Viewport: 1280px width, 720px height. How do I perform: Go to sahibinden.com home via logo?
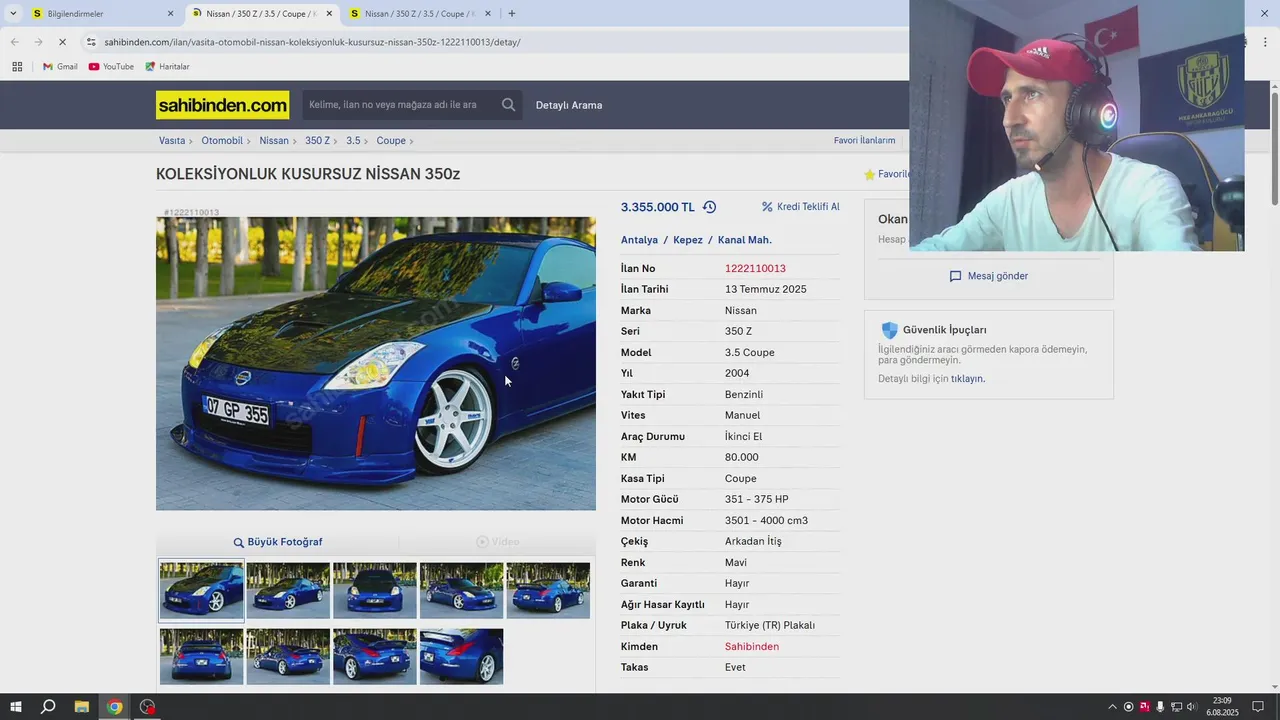click(x=222, y=105)
